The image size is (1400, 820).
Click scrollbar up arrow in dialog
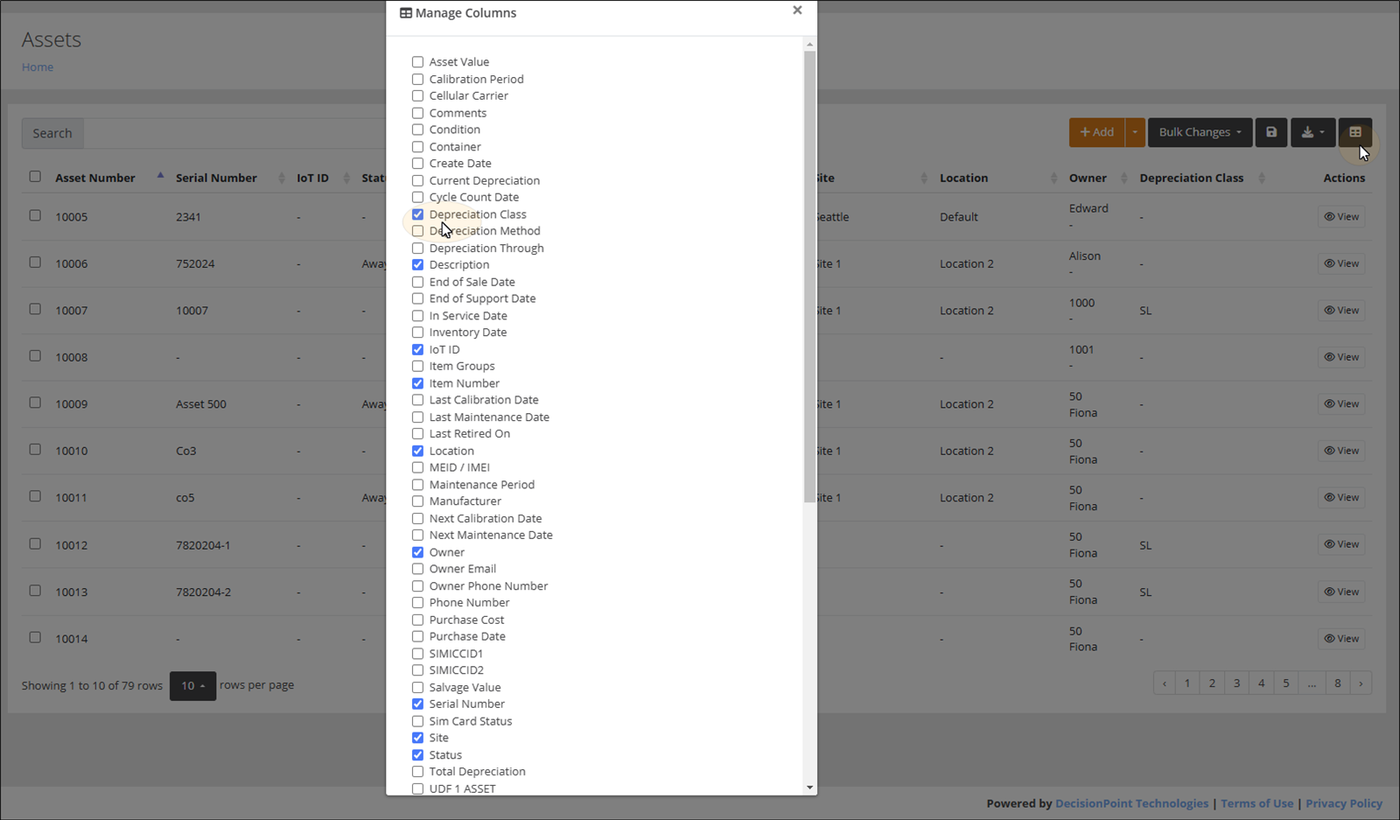tap(809, 43)
